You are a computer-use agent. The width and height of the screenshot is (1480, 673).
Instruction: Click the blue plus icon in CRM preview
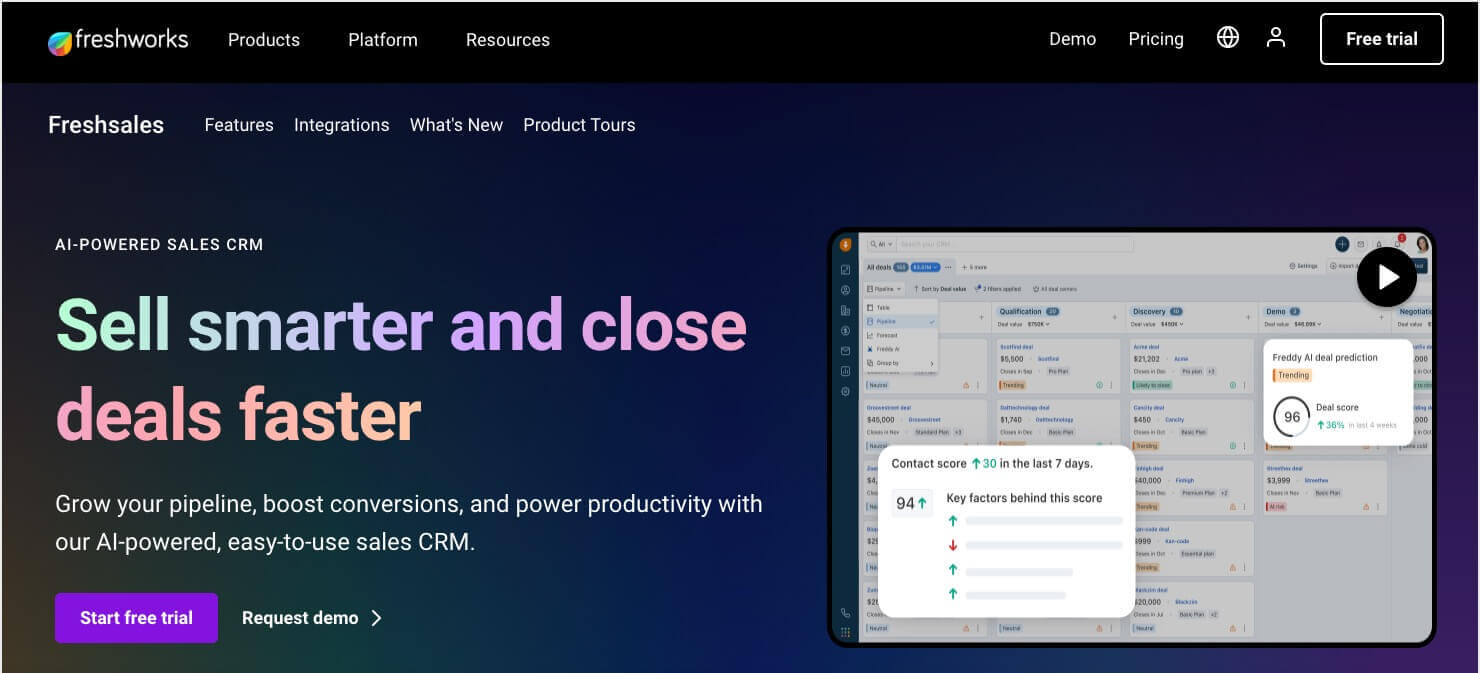coord(1342,244)
